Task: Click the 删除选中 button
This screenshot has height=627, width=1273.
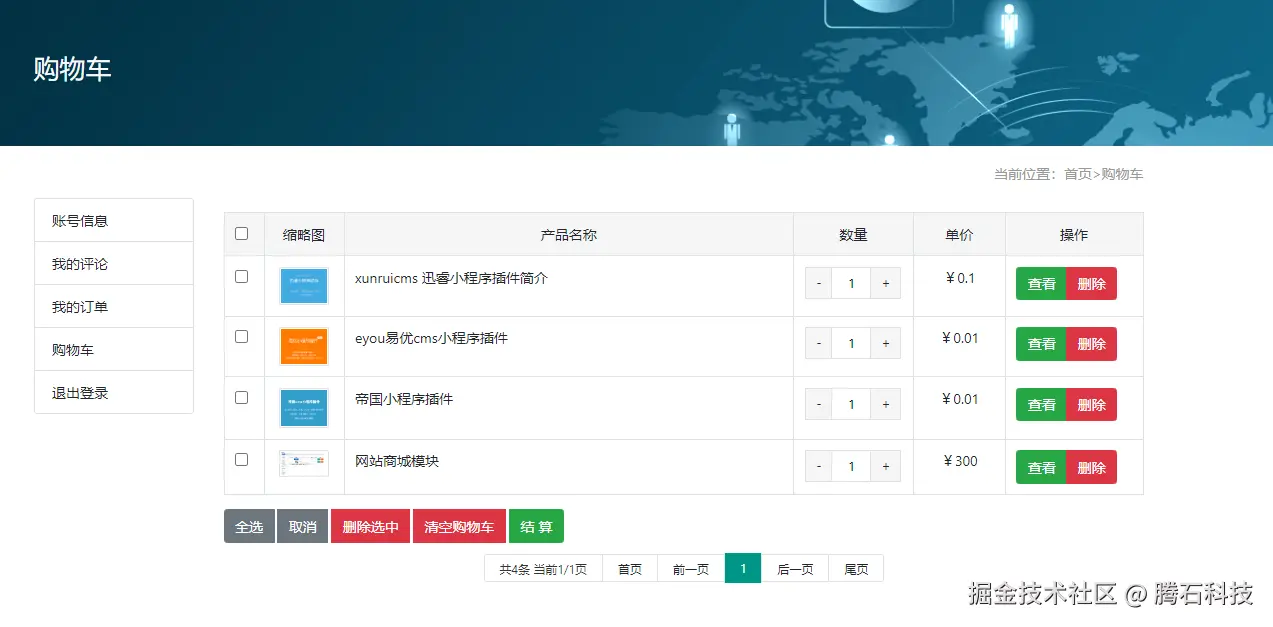Action: 370,527
